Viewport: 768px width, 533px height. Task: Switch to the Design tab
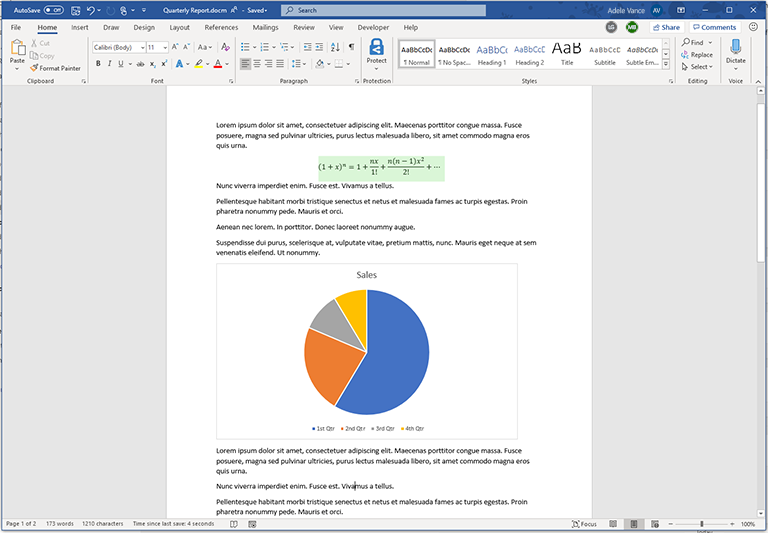144,27
